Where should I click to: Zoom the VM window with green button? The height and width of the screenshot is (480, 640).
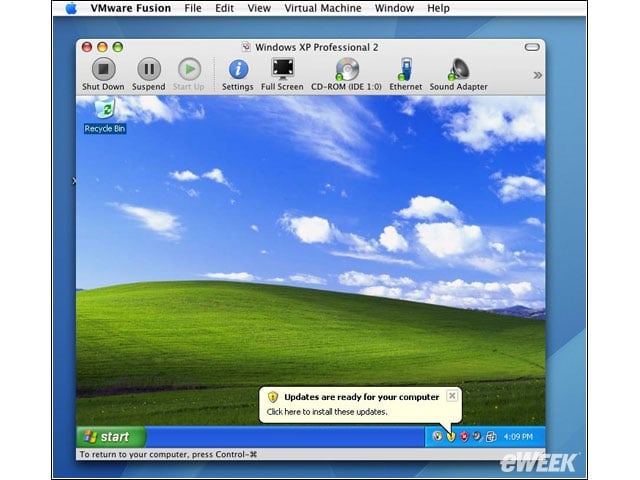(118, 47)
